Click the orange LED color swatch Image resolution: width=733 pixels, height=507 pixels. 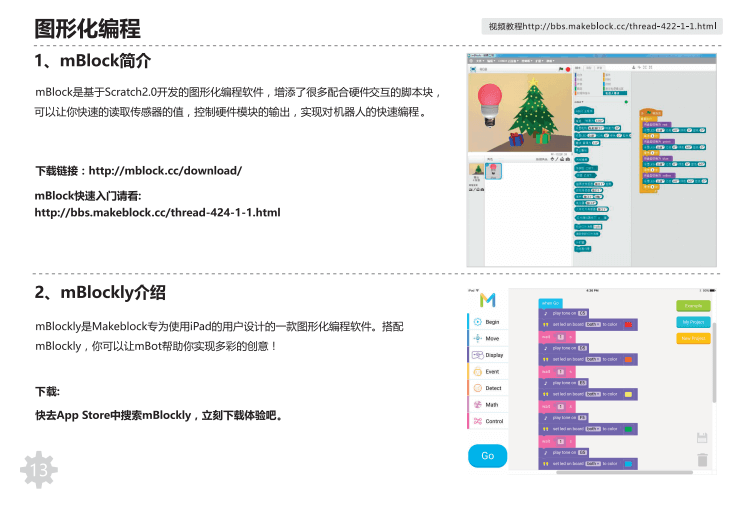(x=628, y=359)
